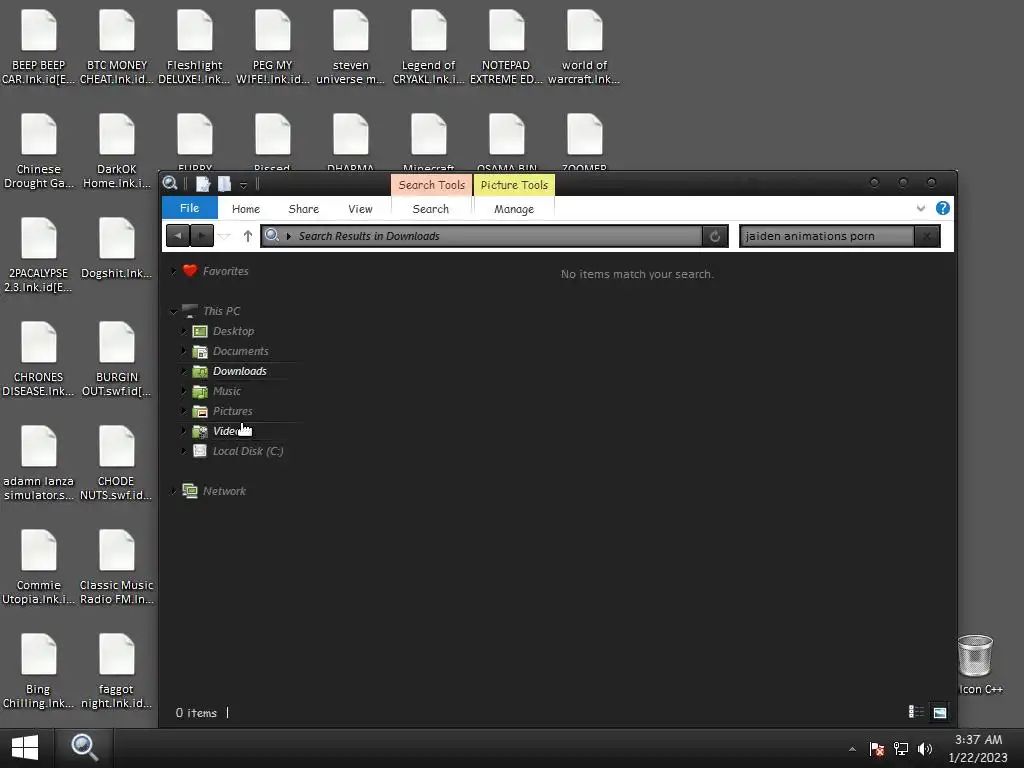Image resolution: width=1024 pixels, height=768 pixels.
Task: Click the Back navigation arrow button
Action: [178, 236]
